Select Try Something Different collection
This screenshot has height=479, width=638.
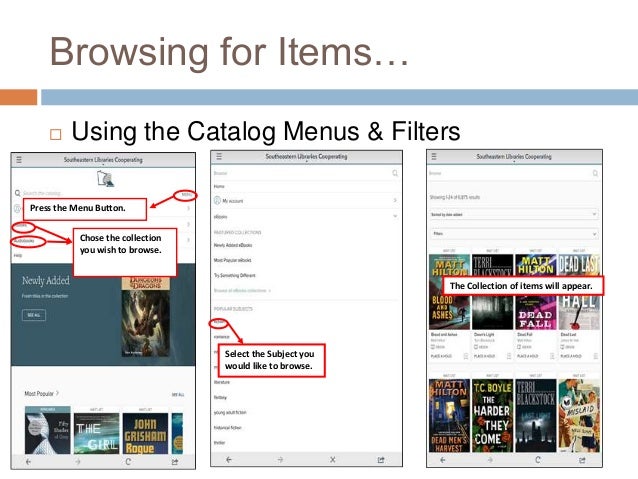click(x=234, y=275)
